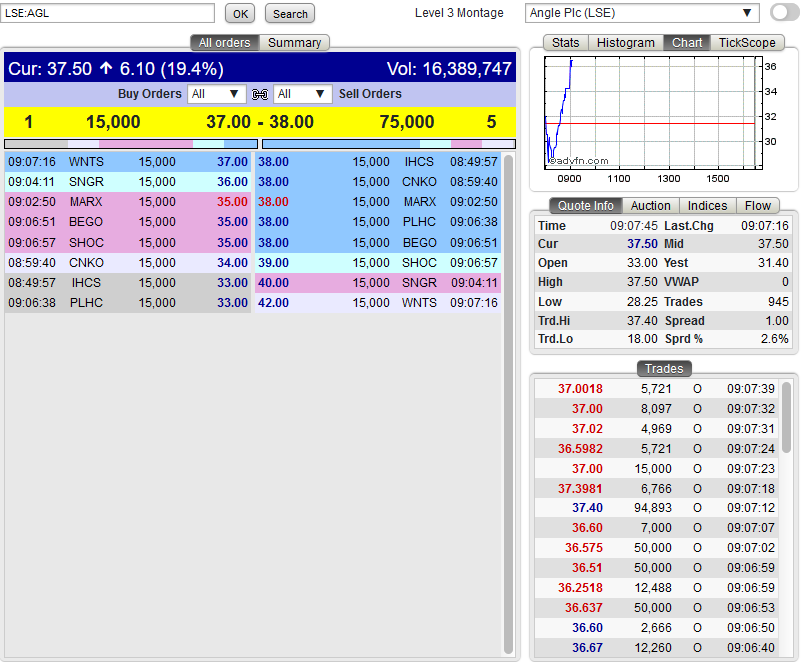Click the Last.Chg time 09:07:16
The height and width of the screenshot is (662, 805).
tap(764, 226)
